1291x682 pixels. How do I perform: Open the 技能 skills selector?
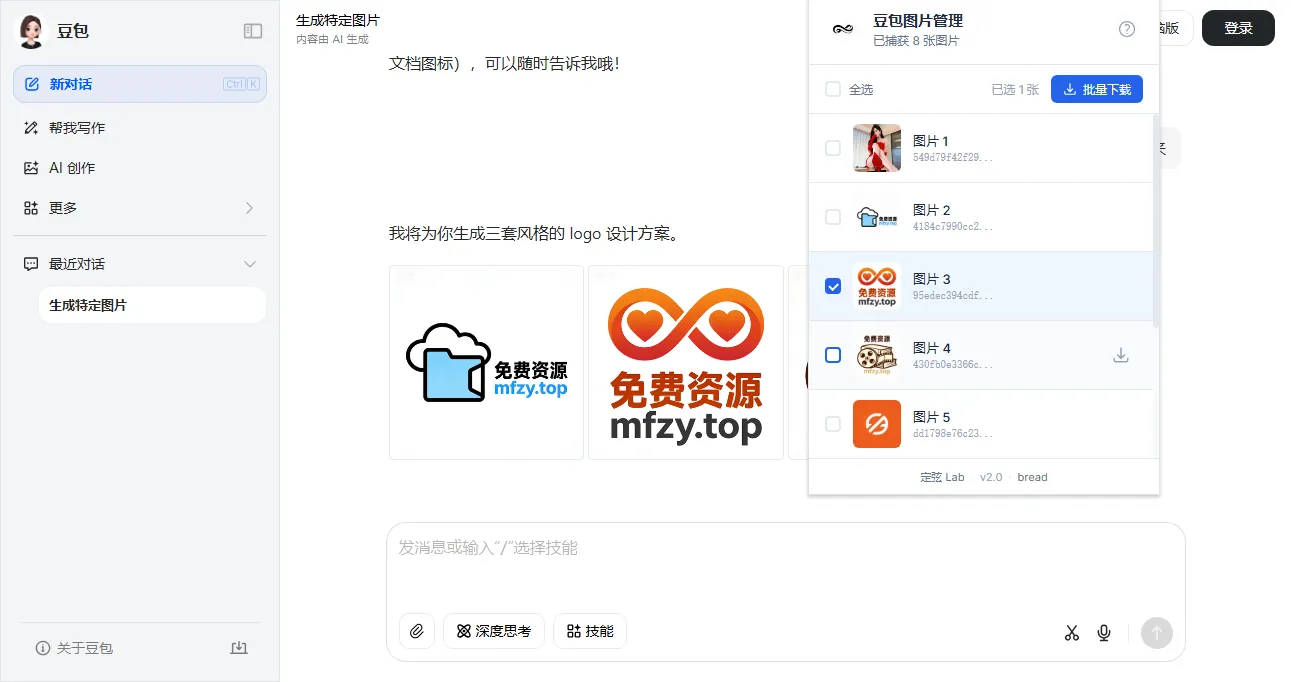590,631
